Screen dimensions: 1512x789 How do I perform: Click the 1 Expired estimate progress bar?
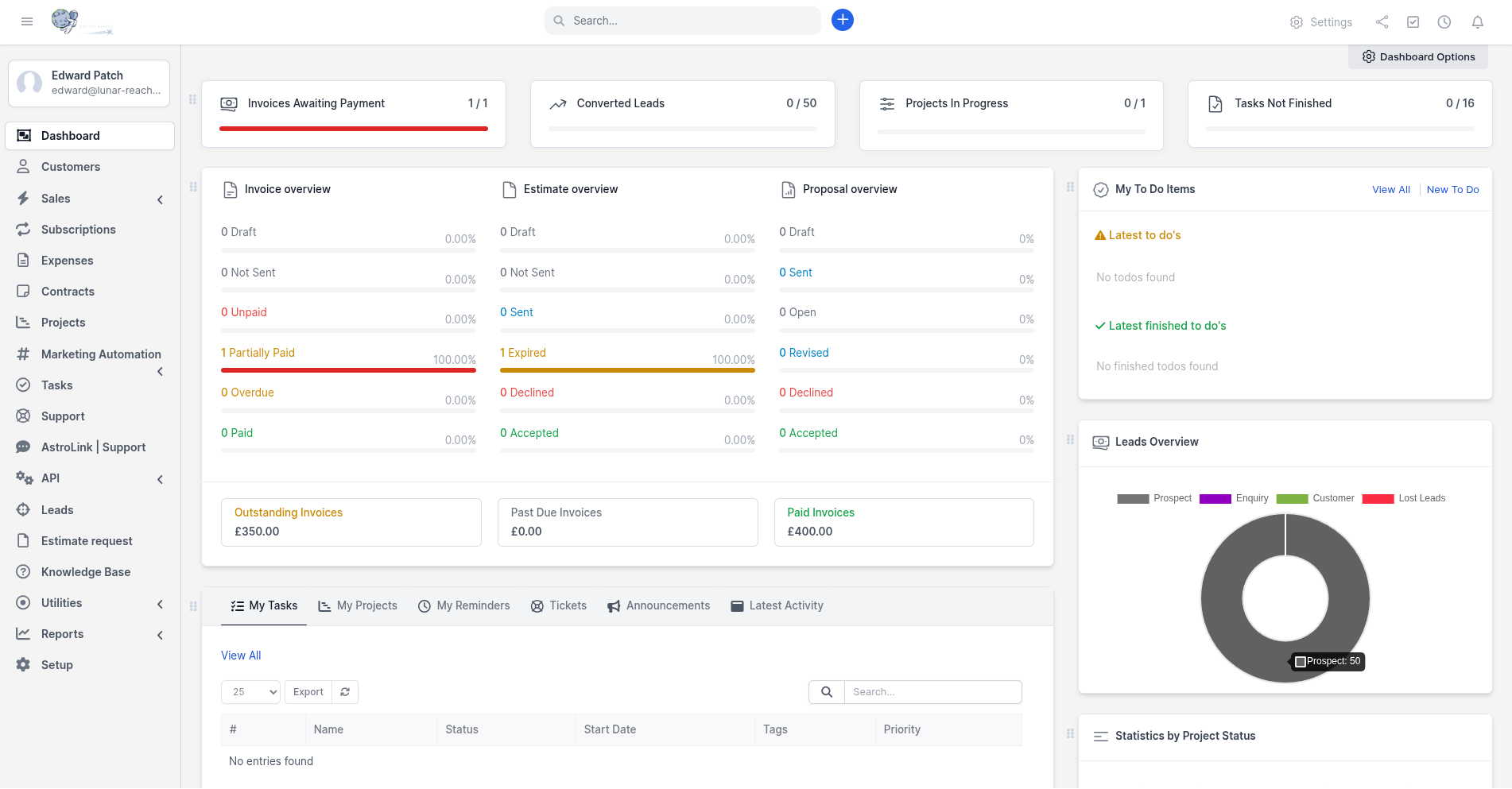point(627,370)
